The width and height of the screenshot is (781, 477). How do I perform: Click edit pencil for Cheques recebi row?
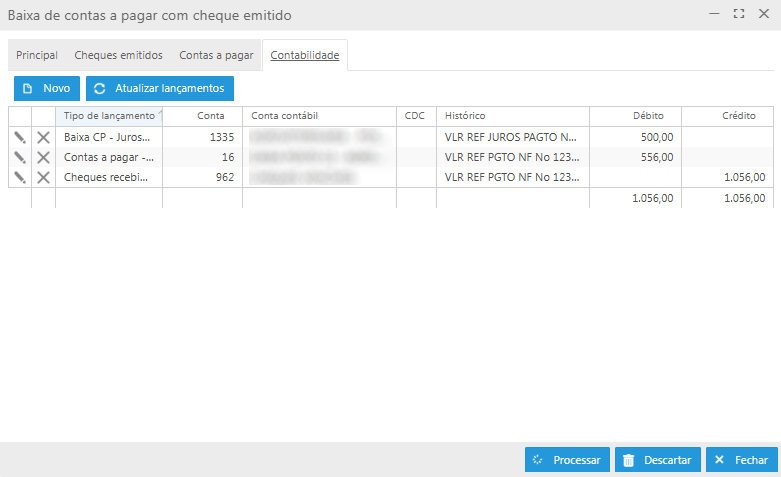click(19, 177)
